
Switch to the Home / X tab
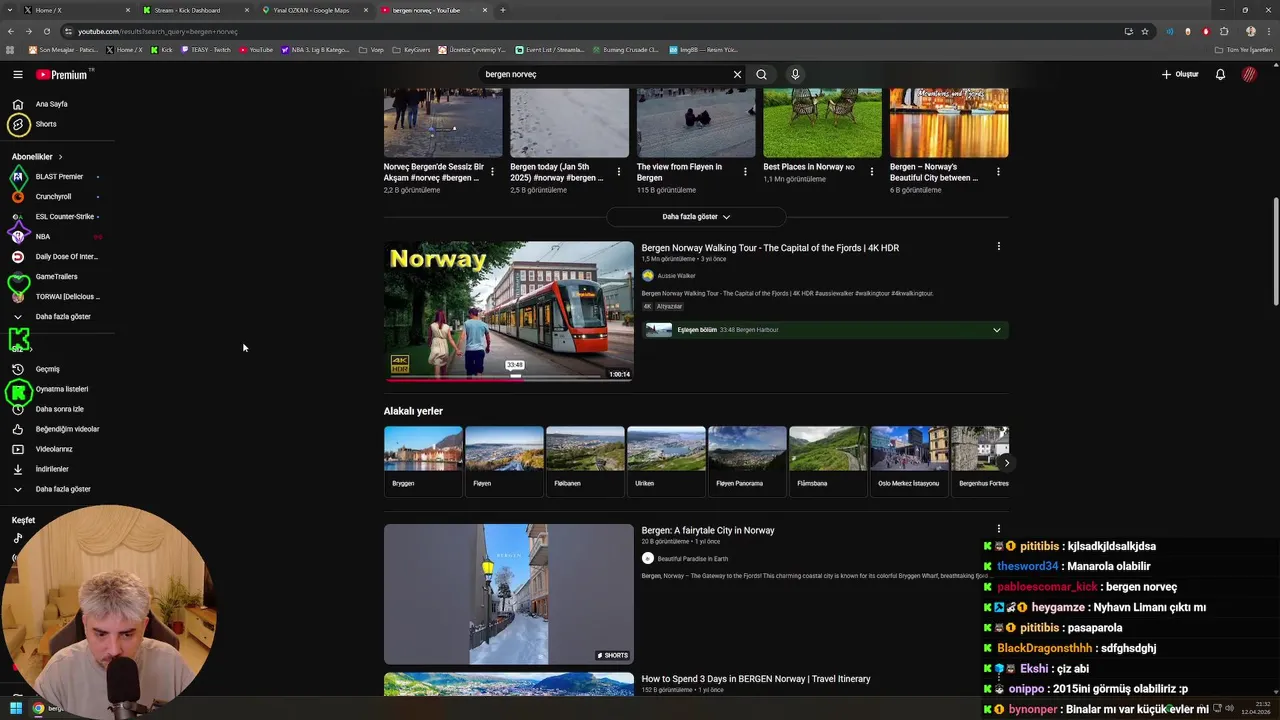point(75,10)
